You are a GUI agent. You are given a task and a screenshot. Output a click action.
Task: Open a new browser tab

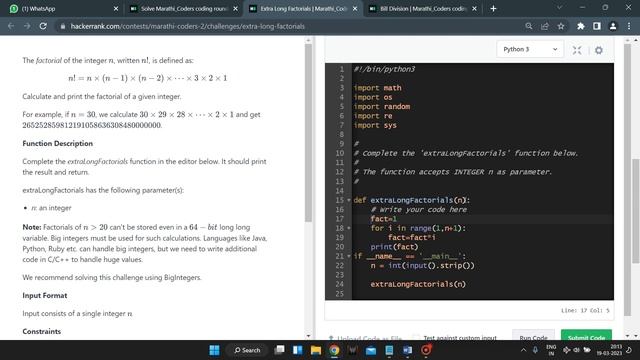[x=493, y=9]
